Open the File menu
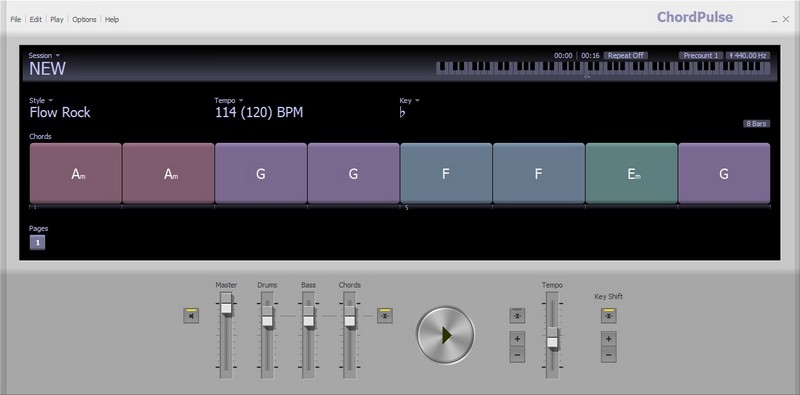Viewport: 800px width, 395px height. (16, 19)
